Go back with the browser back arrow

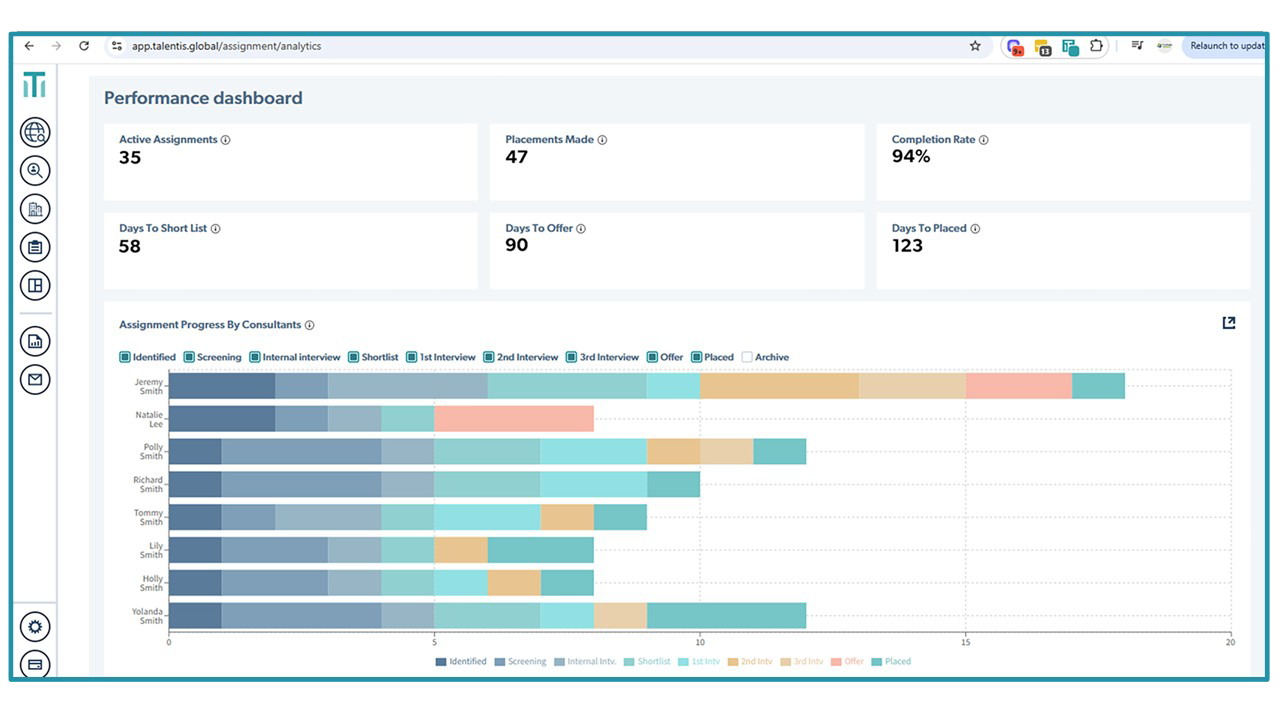coord(29,46)
